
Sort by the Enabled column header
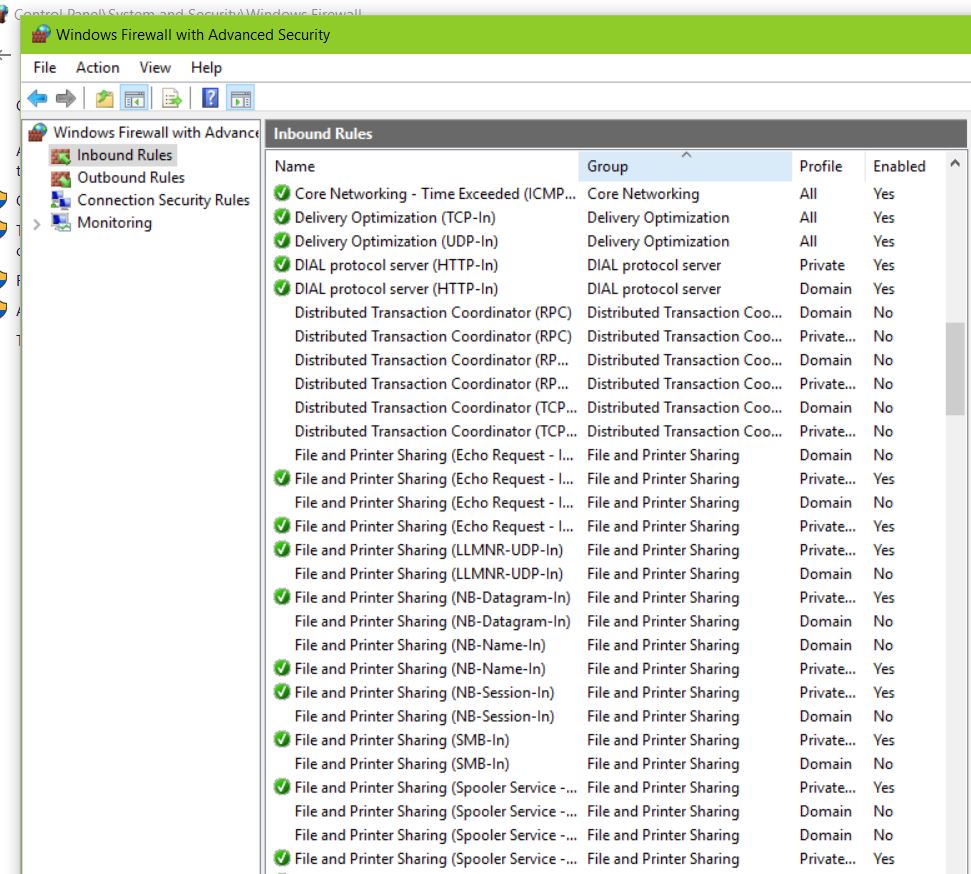pos(904,166)
